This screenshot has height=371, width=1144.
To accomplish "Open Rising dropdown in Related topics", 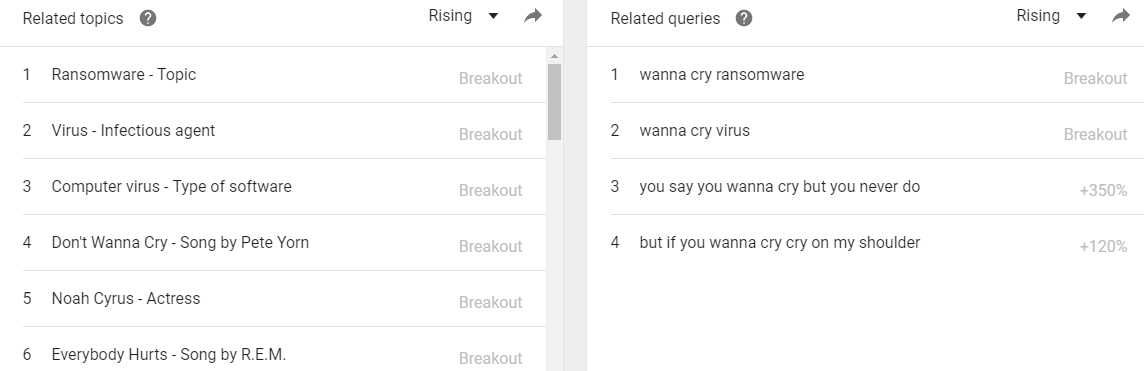I will (463, 16).
